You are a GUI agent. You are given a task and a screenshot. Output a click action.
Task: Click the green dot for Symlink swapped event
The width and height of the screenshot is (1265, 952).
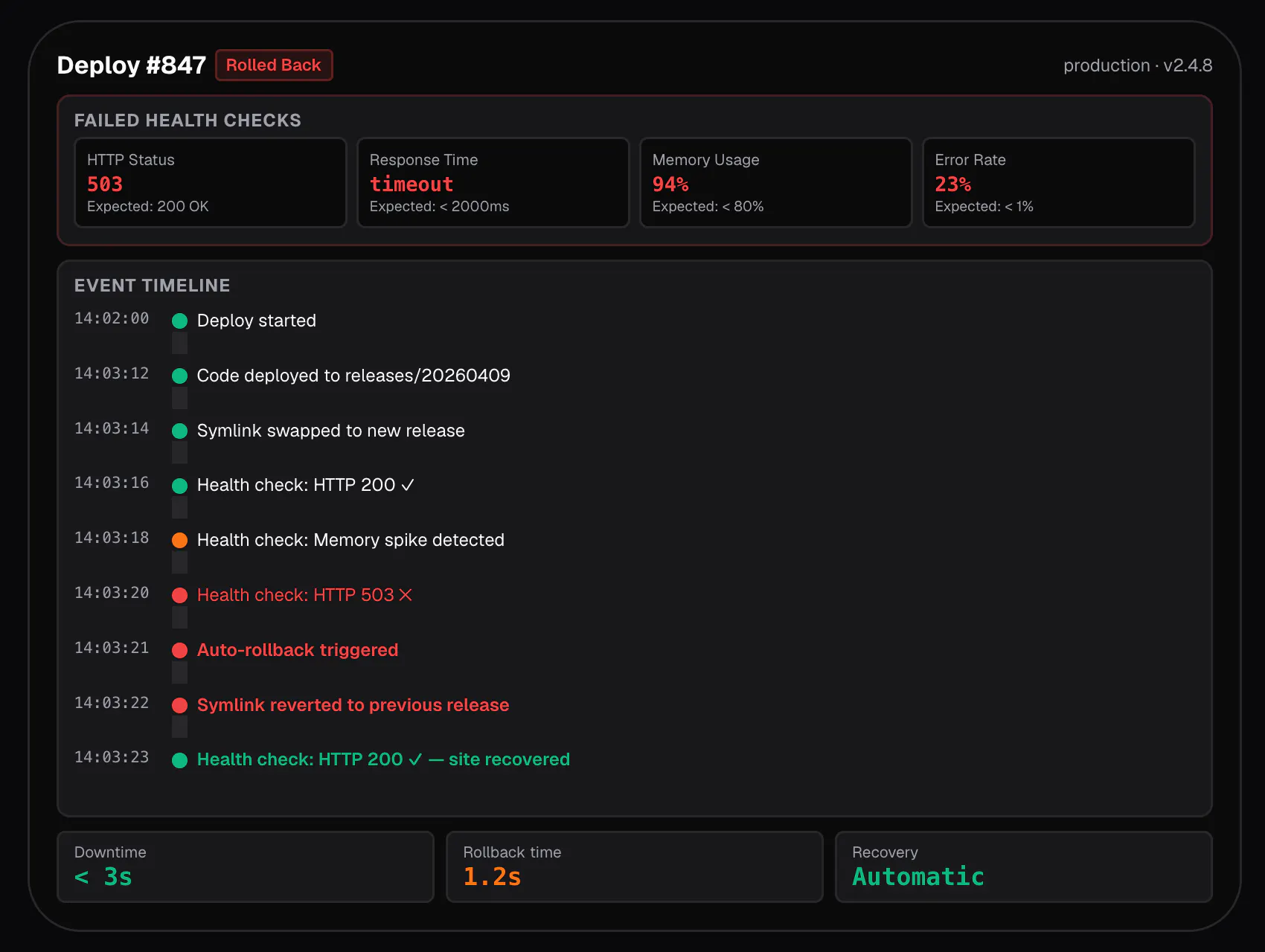pyautogui.click(x=179, y=431)
